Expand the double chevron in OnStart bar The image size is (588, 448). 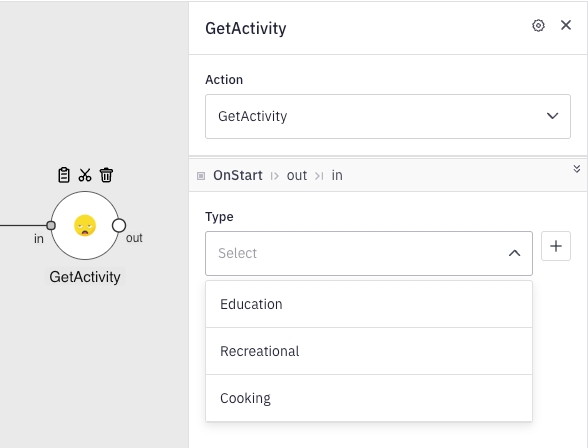coord(577,169)
